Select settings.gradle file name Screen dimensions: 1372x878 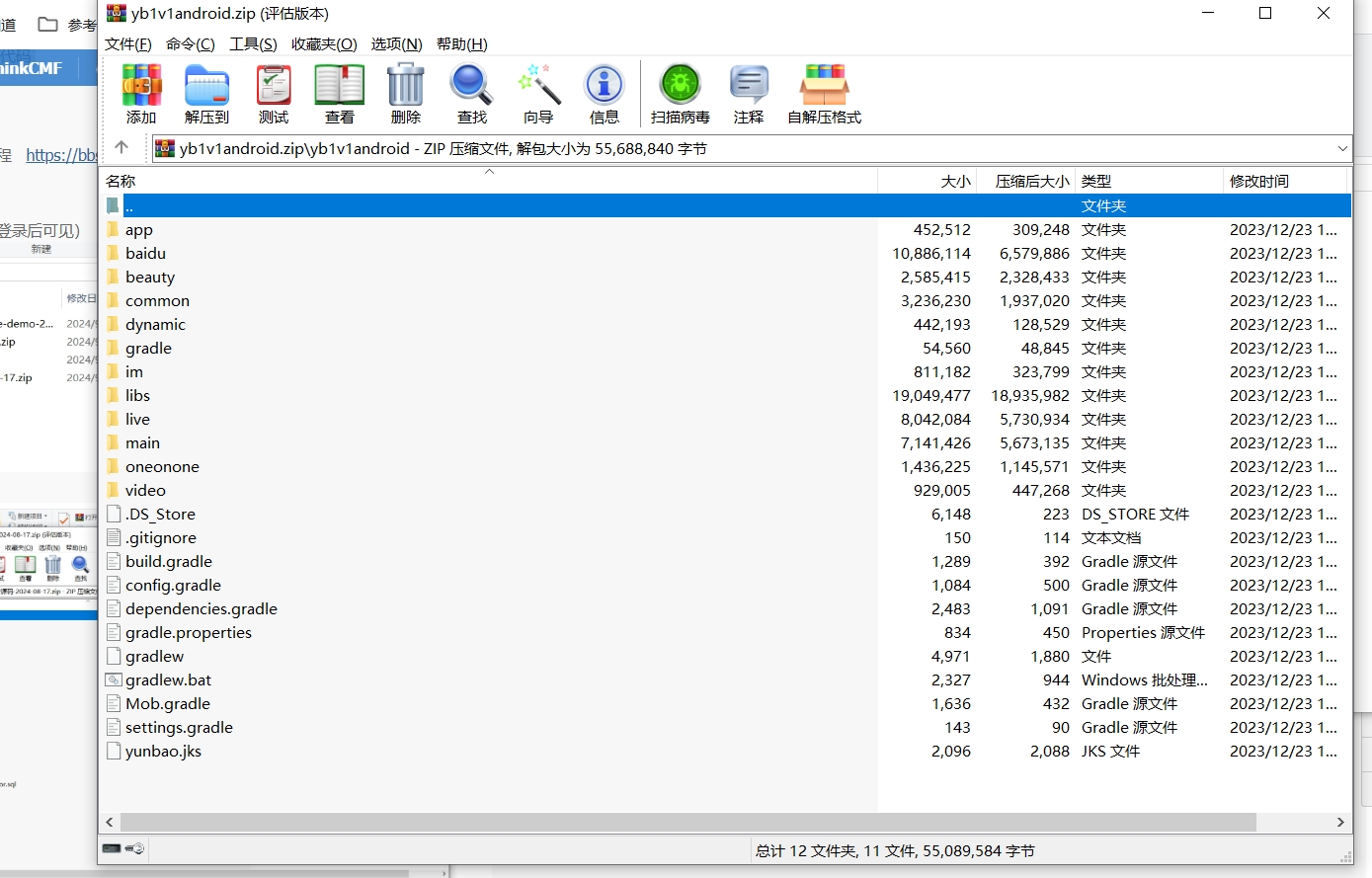click(x=179, y=727)
